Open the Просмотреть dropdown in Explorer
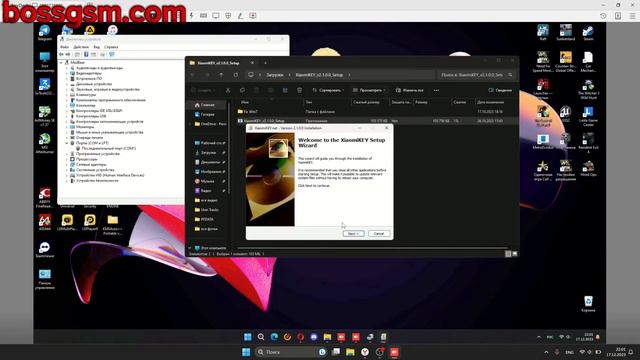The image size is (640, 360). [x=369, y=90]
